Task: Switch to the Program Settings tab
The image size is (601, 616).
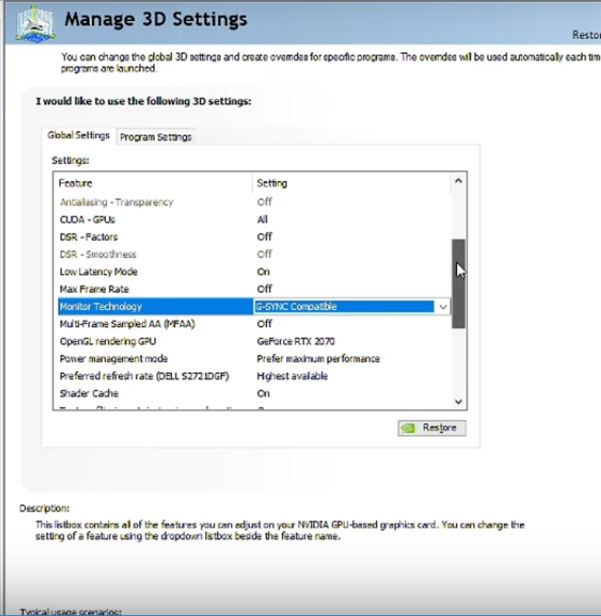Action: click(x=156, y=137)
